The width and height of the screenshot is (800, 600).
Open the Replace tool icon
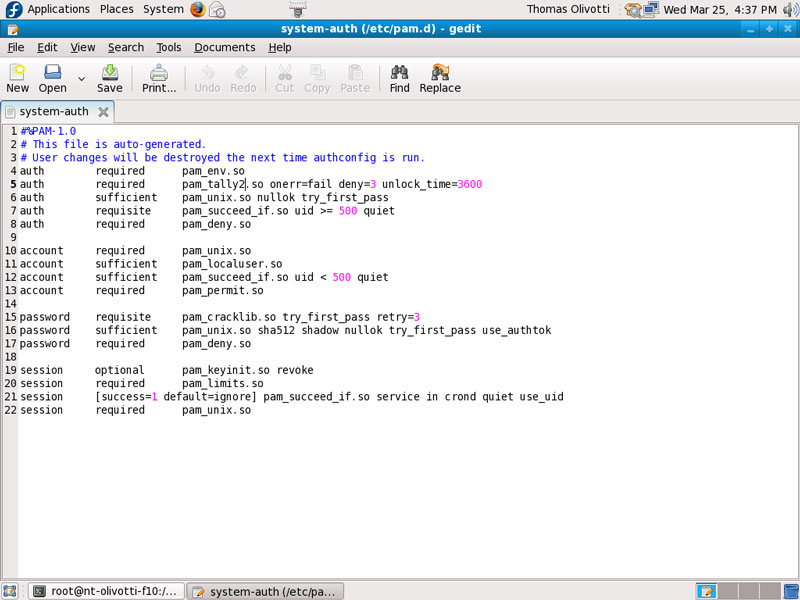click(x=440, y=79)
